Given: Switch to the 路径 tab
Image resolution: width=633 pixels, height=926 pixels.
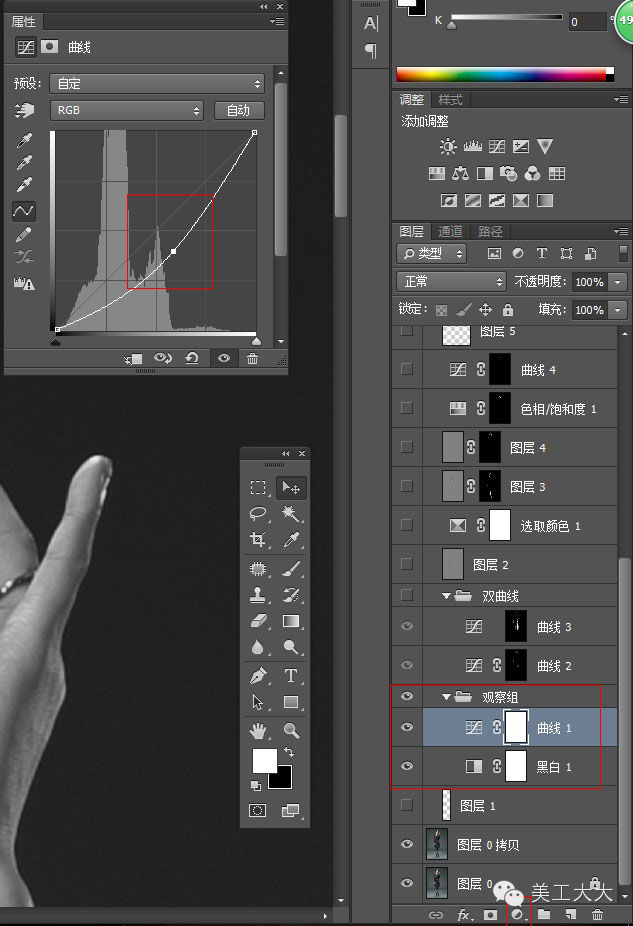Looking at the screenshot, I should [490, 232].
